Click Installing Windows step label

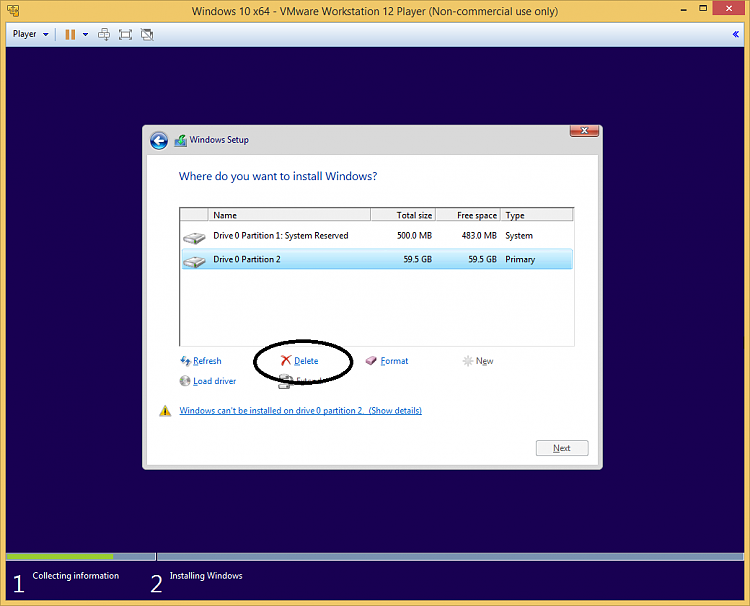(x=206, y=576)
